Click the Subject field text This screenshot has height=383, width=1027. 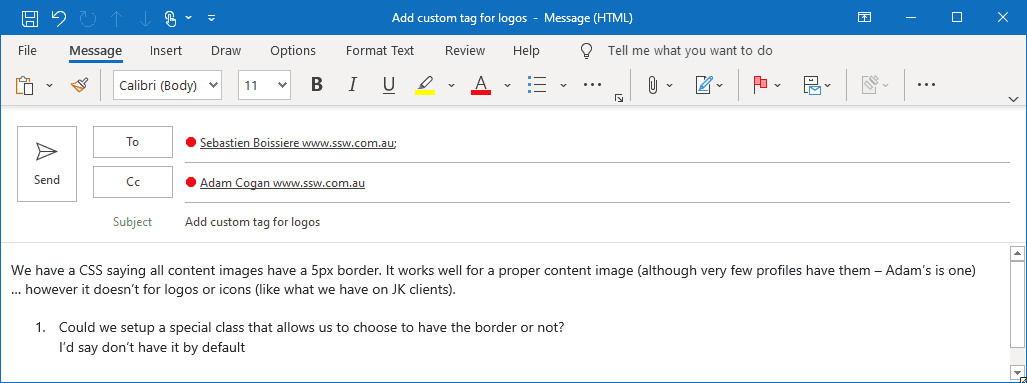(x=252, y=222)
